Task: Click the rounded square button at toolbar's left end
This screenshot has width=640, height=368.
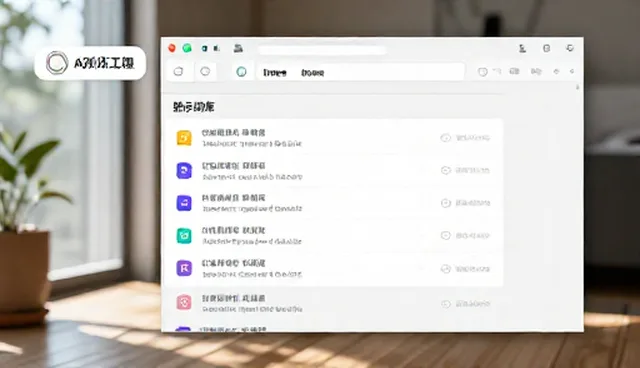Action: (178, 71)
